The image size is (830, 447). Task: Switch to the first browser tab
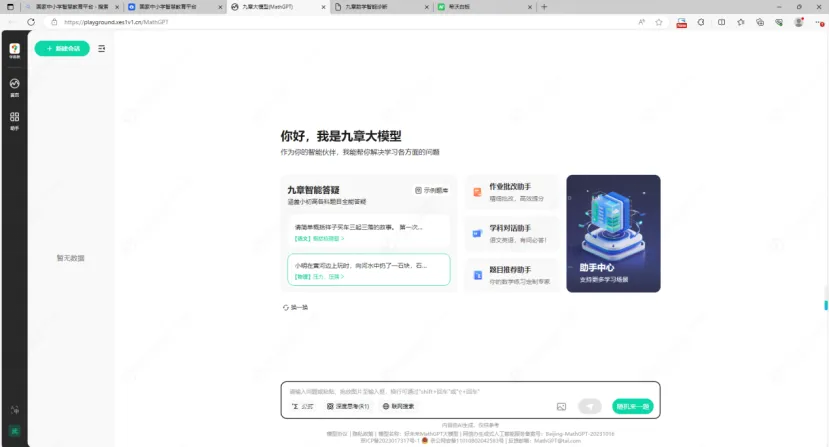(x=71, y=7)
